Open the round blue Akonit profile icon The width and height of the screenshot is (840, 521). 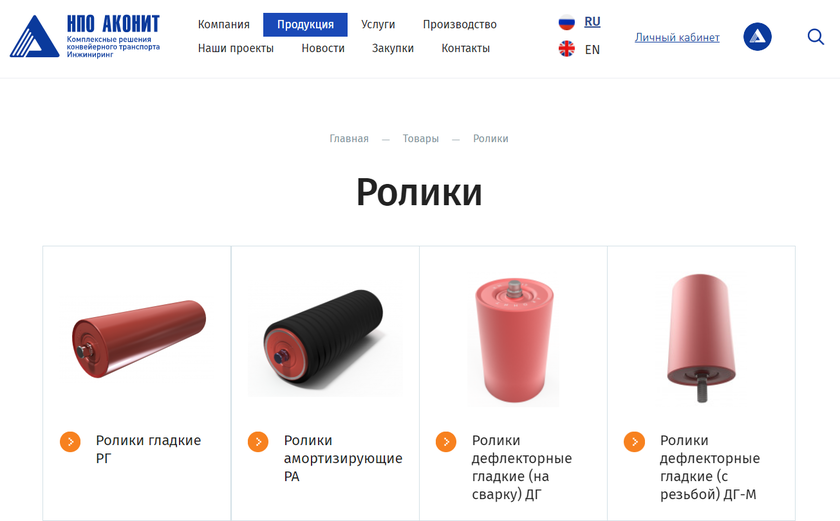757,37
